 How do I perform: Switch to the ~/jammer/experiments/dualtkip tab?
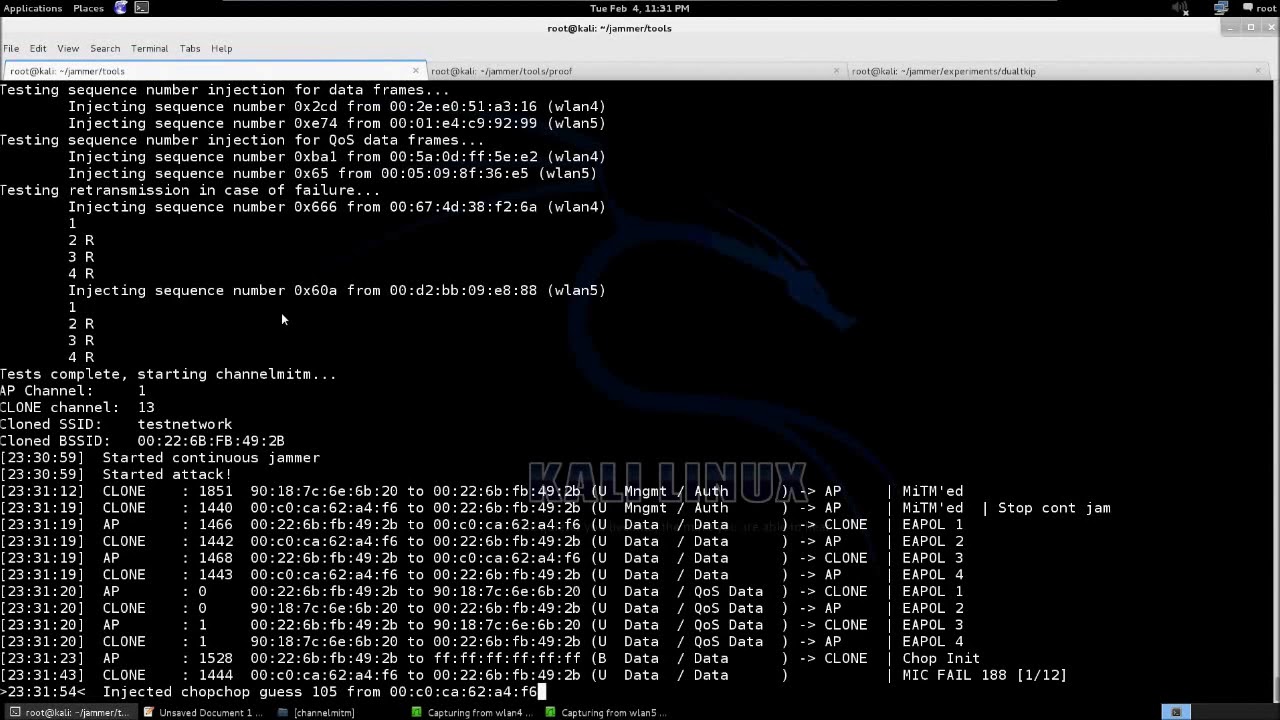point(1056,71)
